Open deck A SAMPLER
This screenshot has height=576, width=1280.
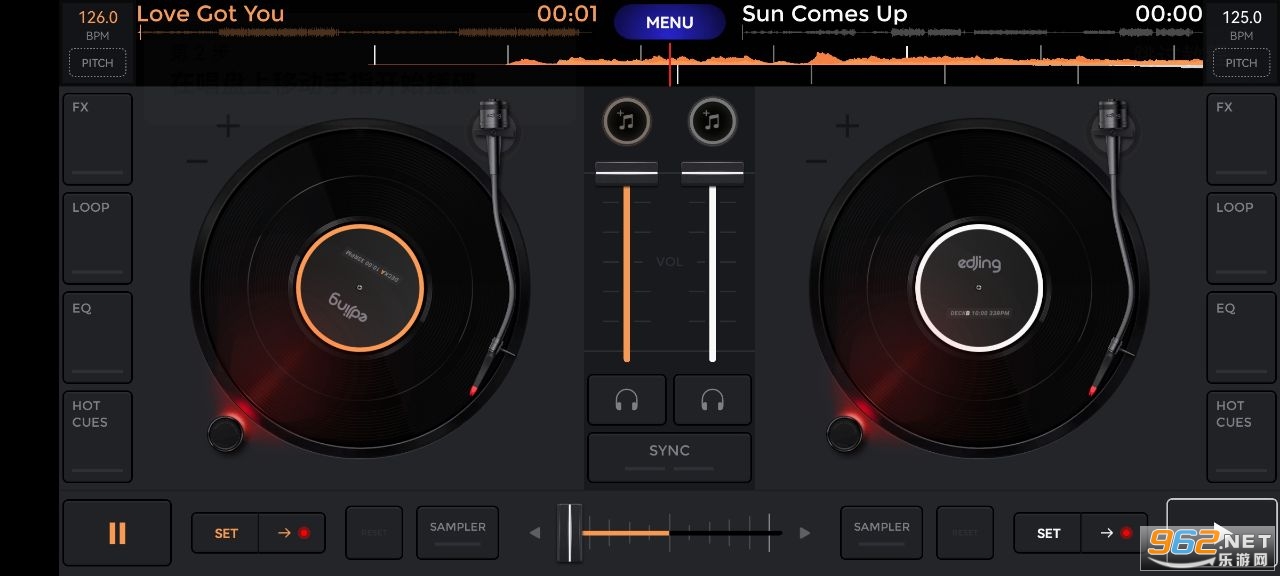pyautogui.click(x=458, y=532)
